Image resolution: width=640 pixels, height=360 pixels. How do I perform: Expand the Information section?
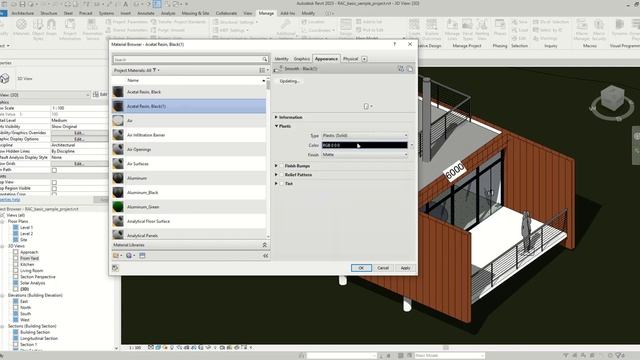[x=276, y=117]
